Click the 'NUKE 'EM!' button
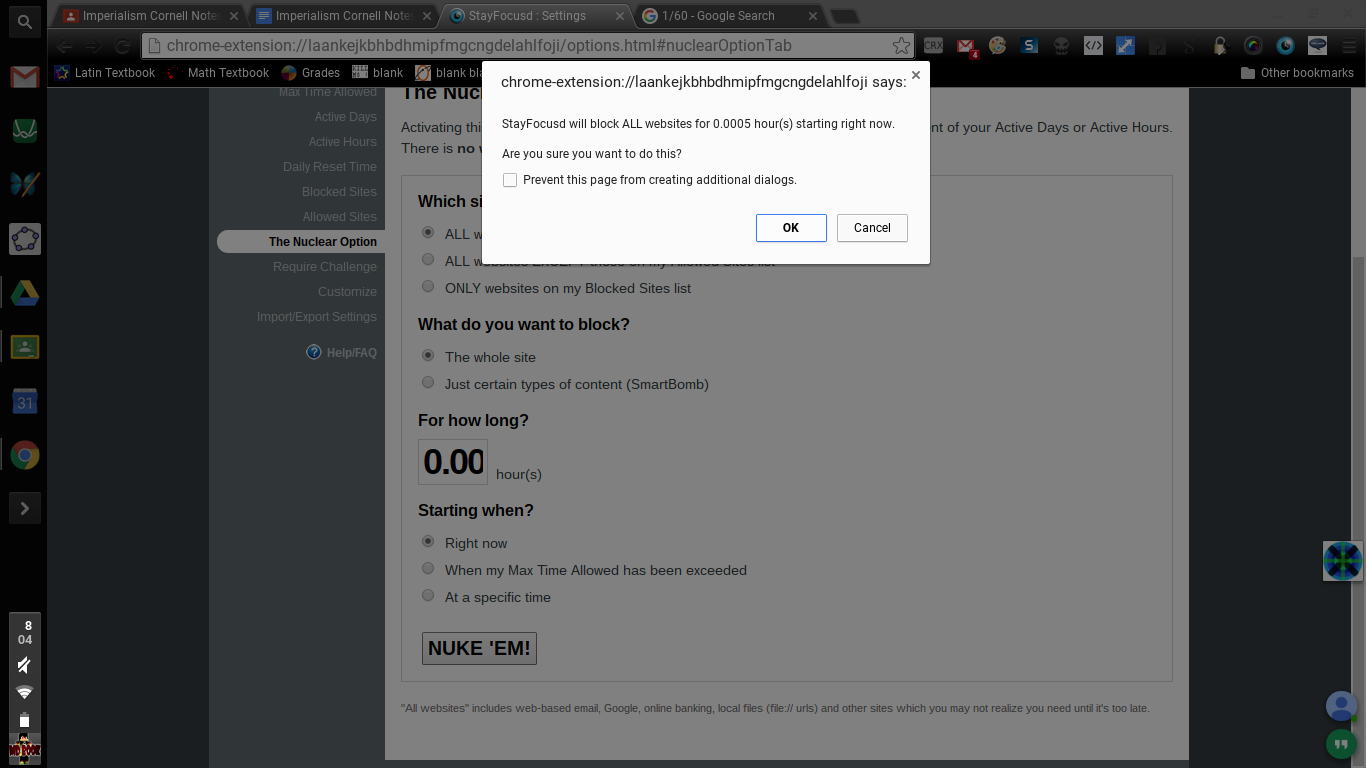Screen dimensions: 1366x768 coord(479,648)
